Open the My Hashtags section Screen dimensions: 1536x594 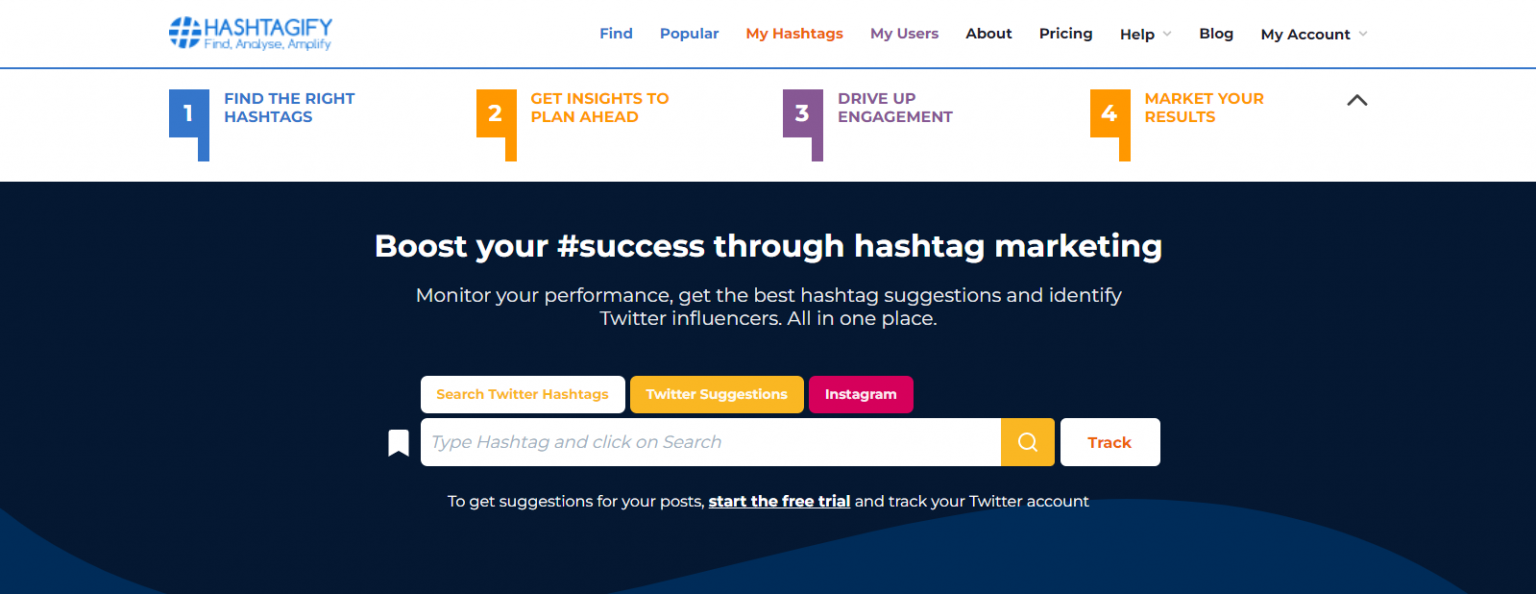[x=794, y=33]
